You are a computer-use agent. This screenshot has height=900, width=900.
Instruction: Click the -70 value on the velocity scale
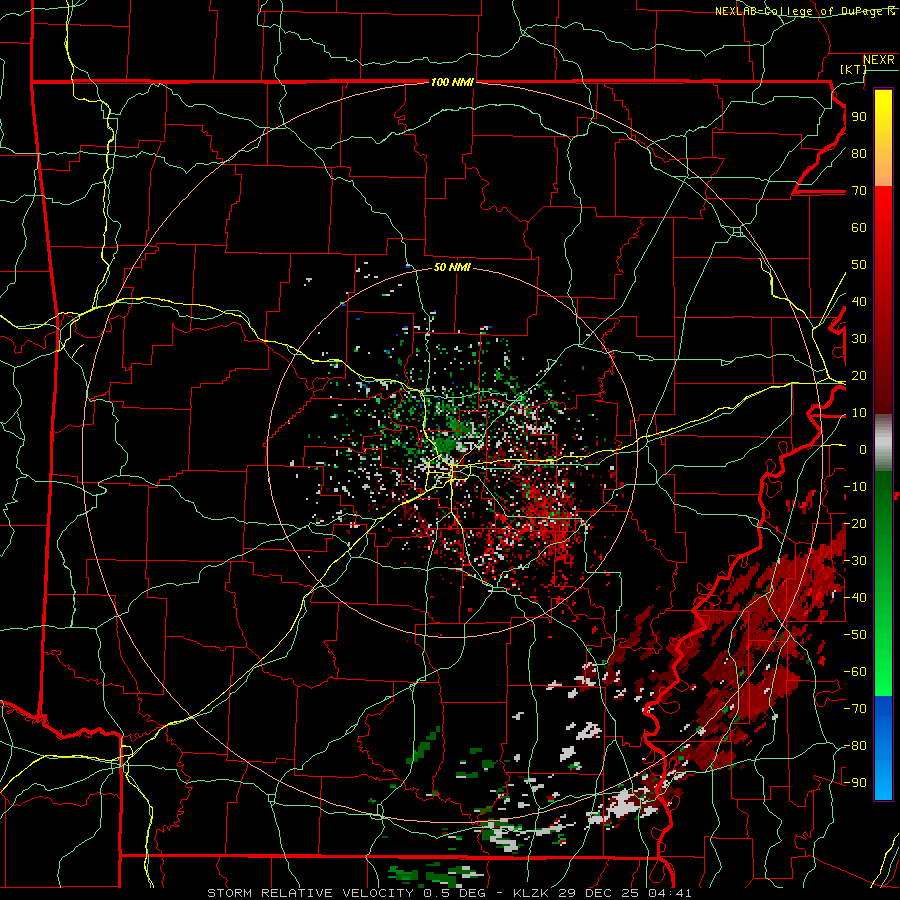(855, 709)
